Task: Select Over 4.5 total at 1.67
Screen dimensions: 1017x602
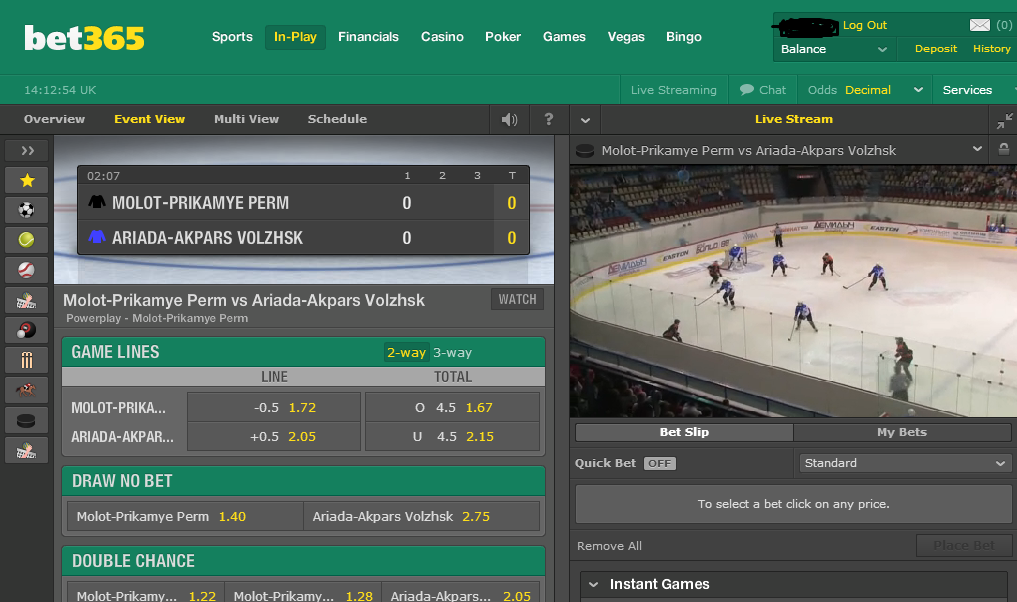Action: [x=452, y=407]
